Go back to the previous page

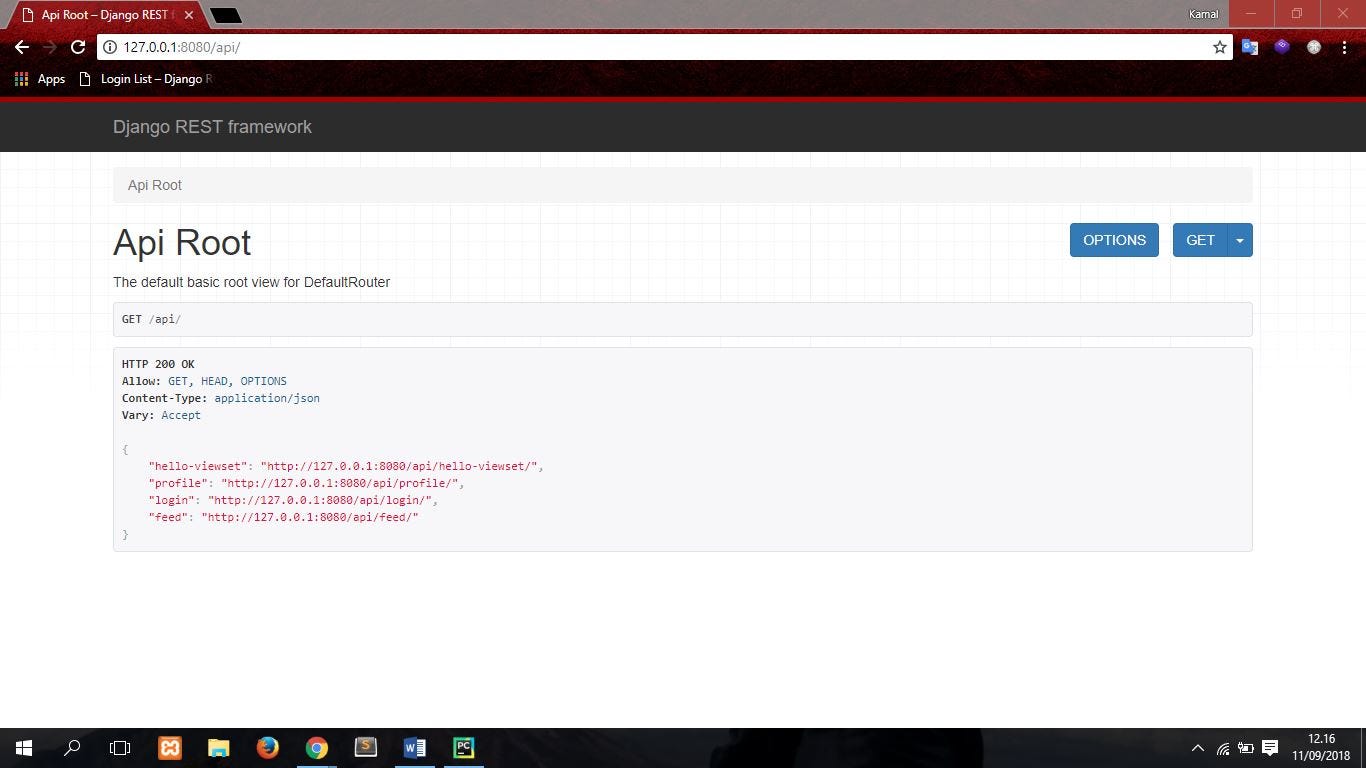(22, 47)
